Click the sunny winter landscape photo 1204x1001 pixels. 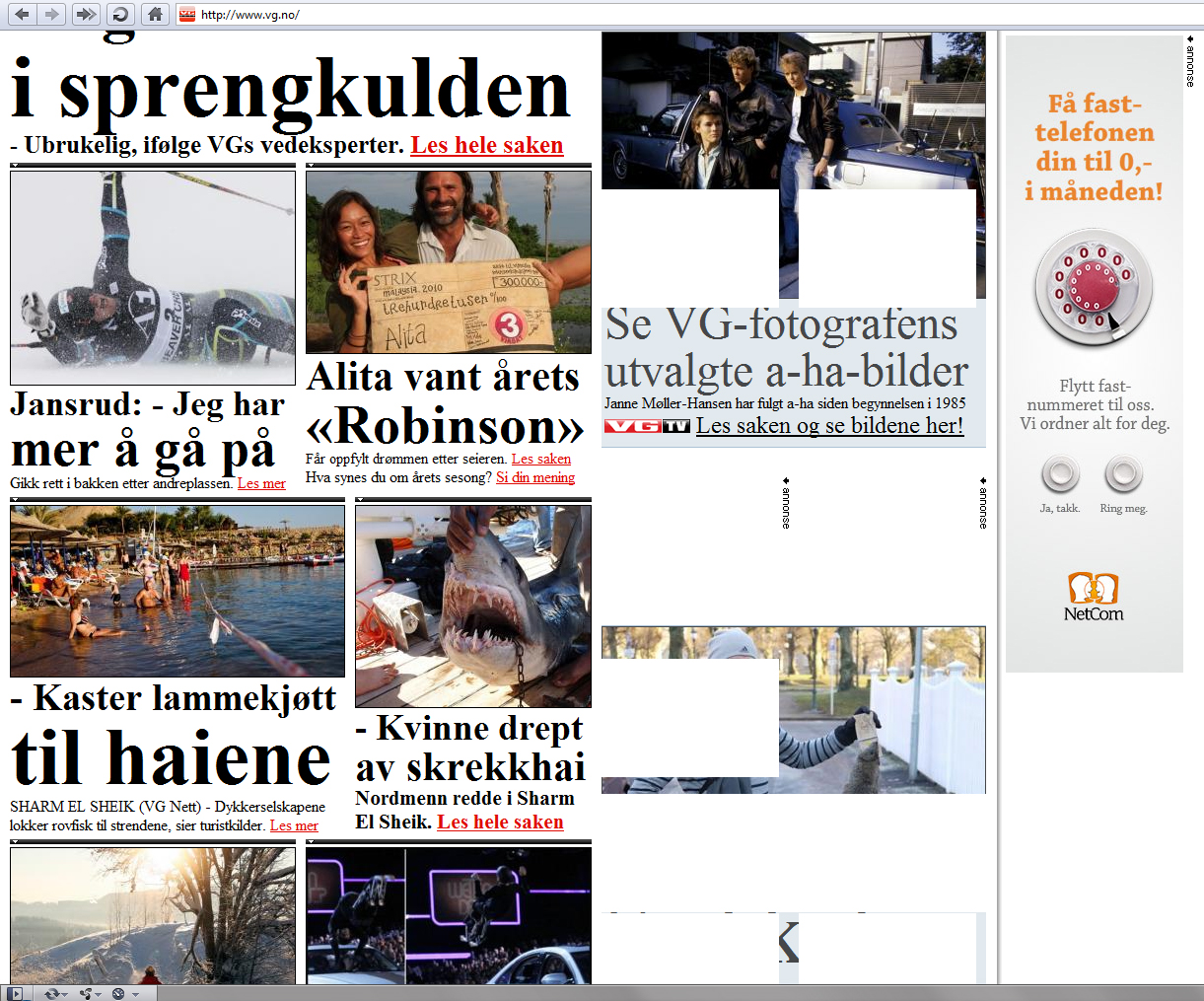(153, 915)
